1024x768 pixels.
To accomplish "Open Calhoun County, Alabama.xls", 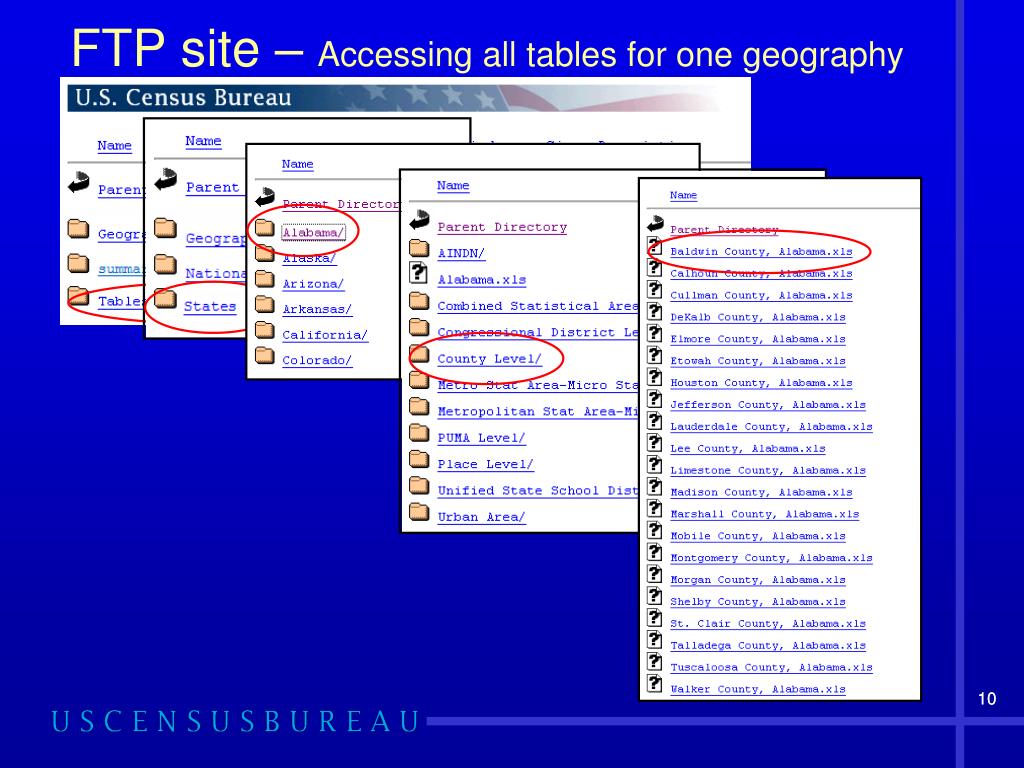I will pos(761,274).
